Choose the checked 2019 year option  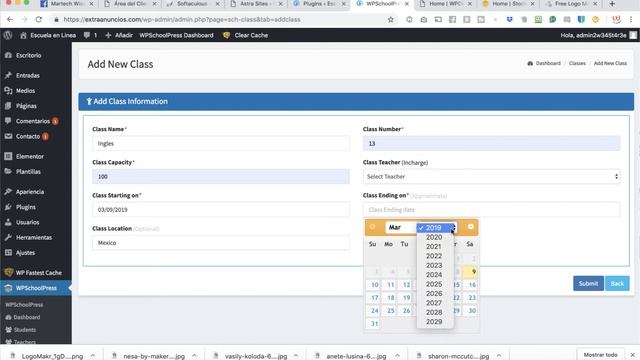[435, 228]
